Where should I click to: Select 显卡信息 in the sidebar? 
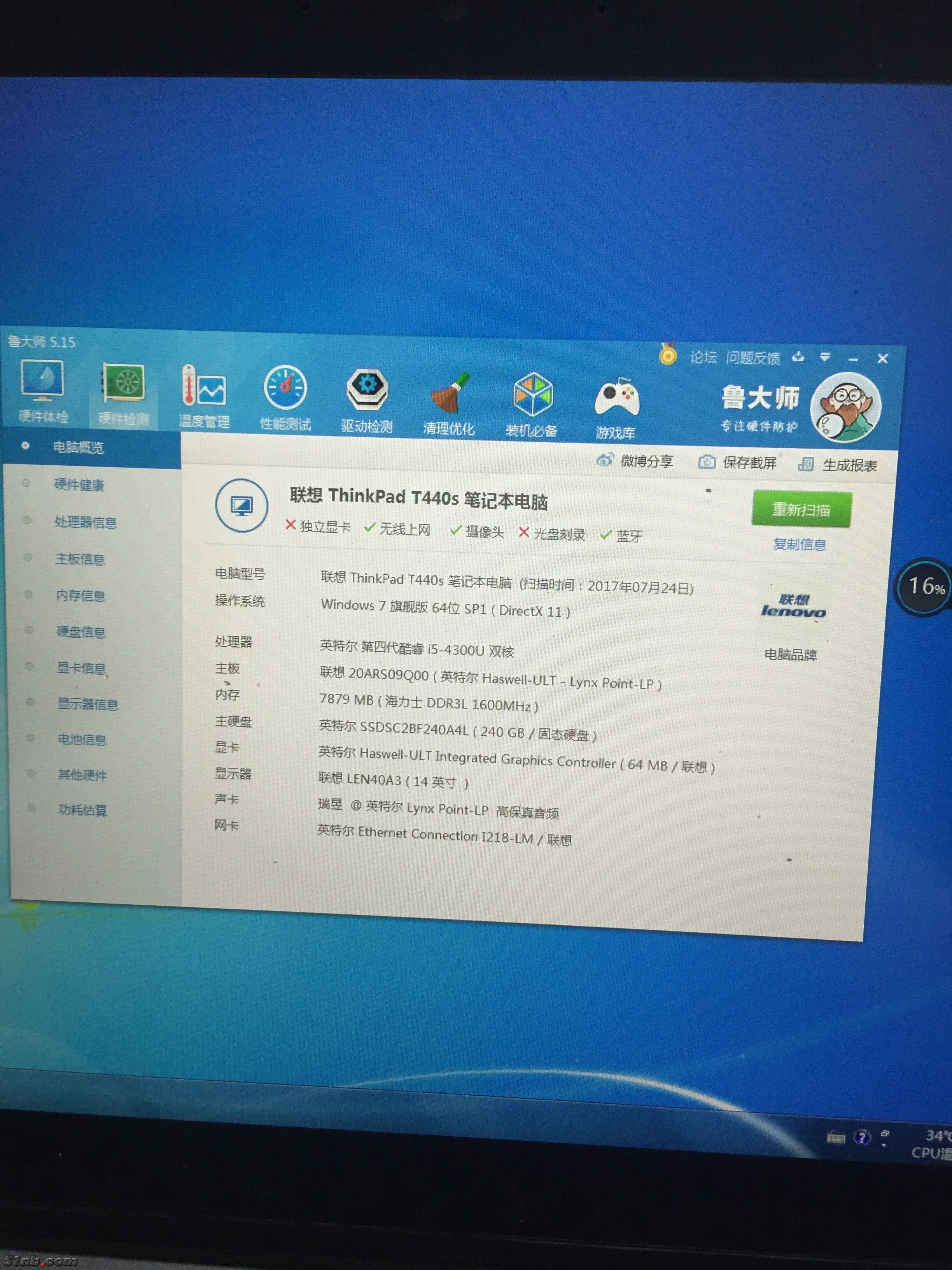pyautogui.click(x=82, y=668)
